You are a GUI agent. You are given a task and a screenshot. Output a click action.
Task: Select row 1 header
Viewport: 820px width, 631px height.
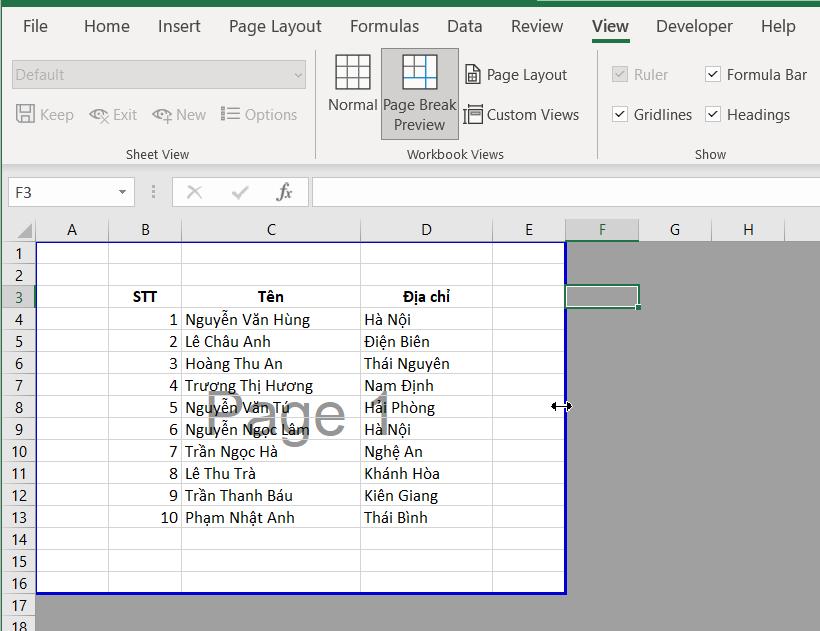pos(19,254)
